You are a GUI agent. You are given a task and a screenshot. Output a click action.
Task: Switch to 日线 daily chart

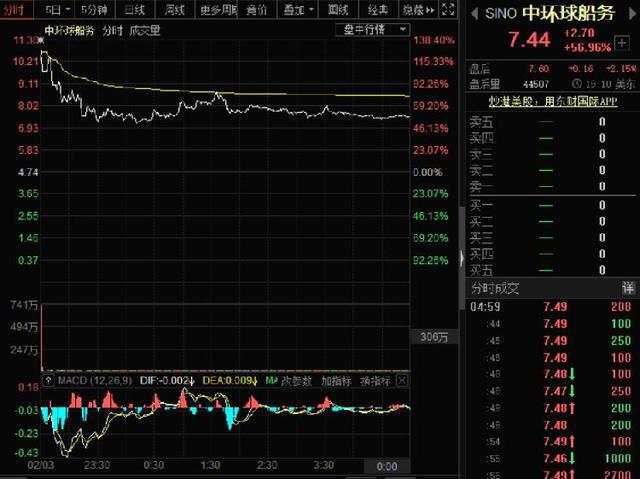point(135,10)
